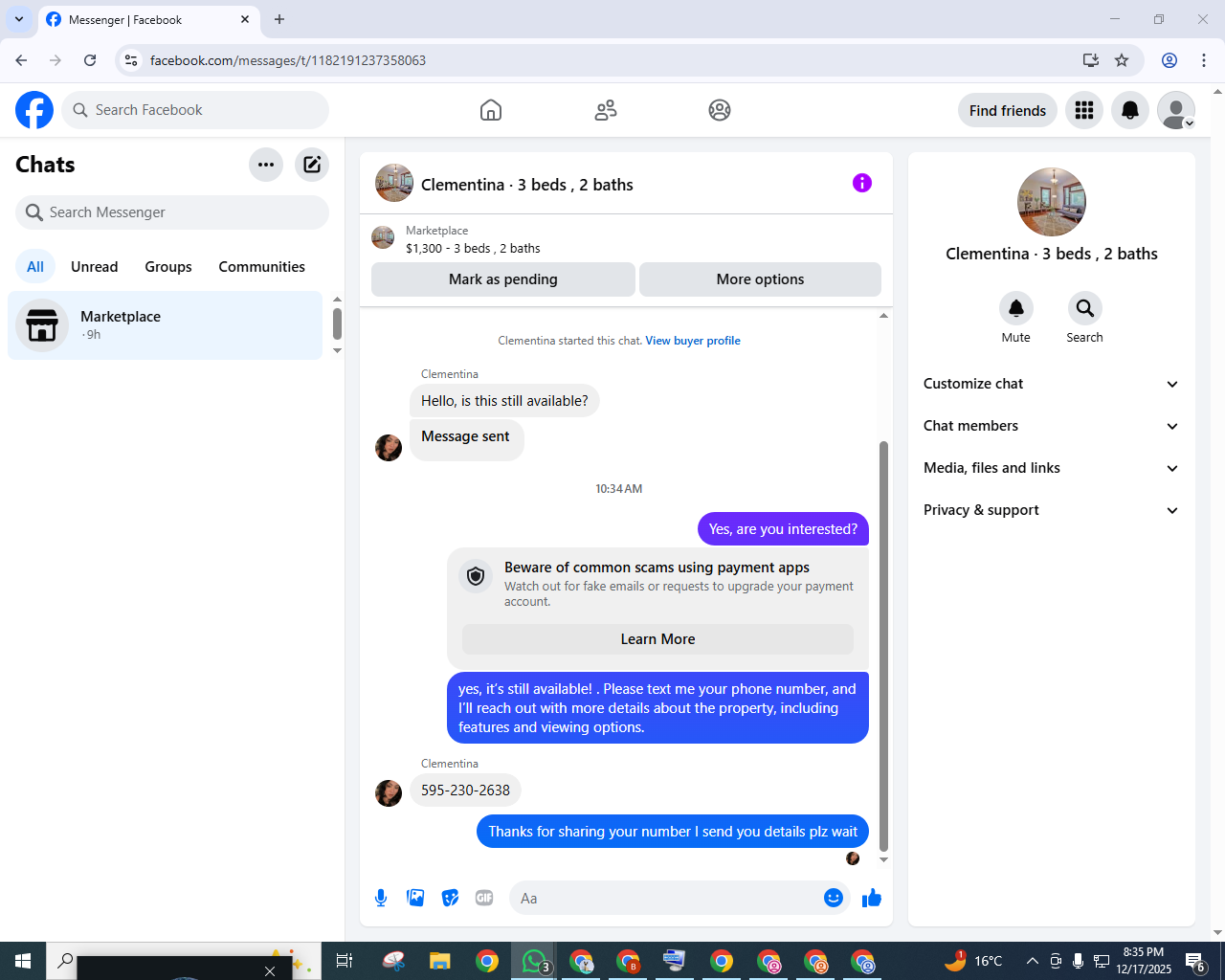Open File Explorer from taskbar
Screen dimensions: 1225x980
pyautogui.click(x=439, y=961)
